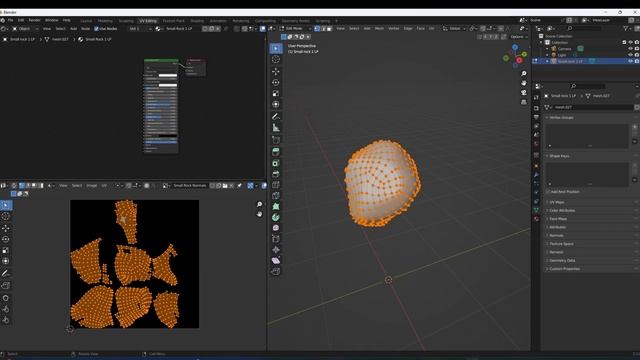Image resolution: width=640 pixels, height=360 pixels.
Task: Select the Scale tool in 3D viewport toolbar
Action: [x=276, y=93]
